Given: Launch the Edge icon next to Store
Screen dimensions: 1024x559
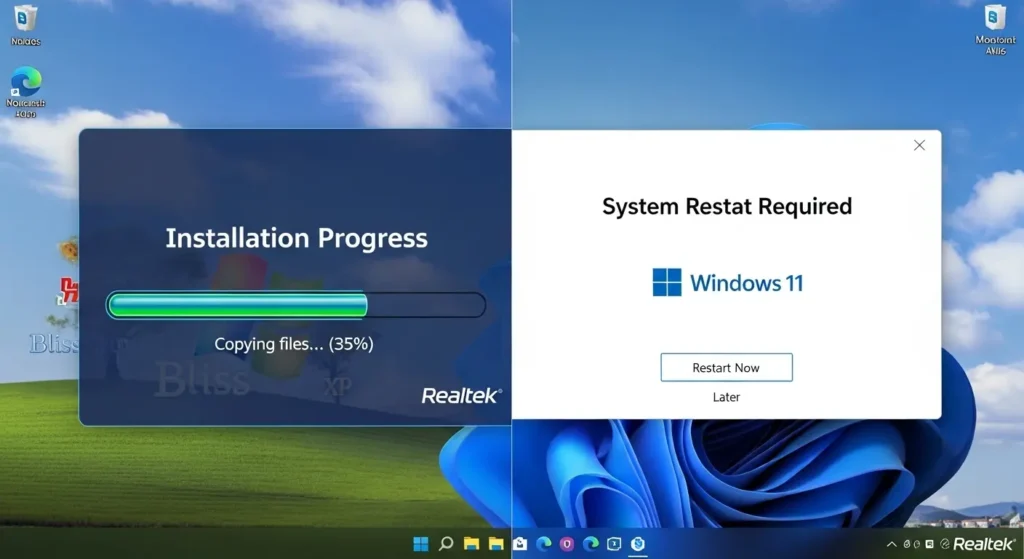Looking at the screenshot, I should 543,543.
